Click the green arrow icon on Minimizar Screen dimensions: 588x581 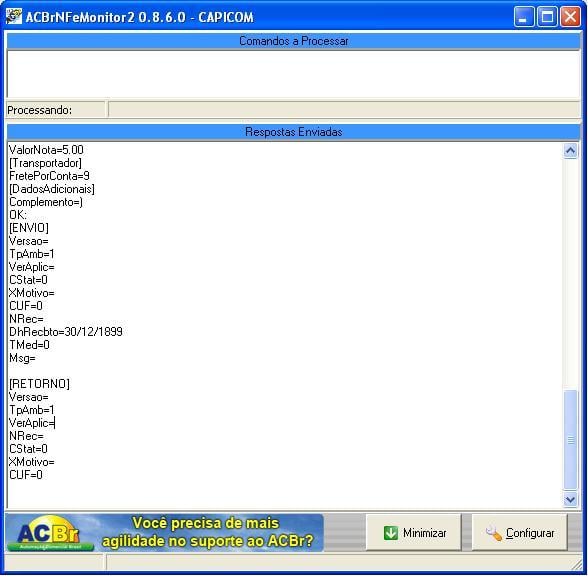point(391,533)
